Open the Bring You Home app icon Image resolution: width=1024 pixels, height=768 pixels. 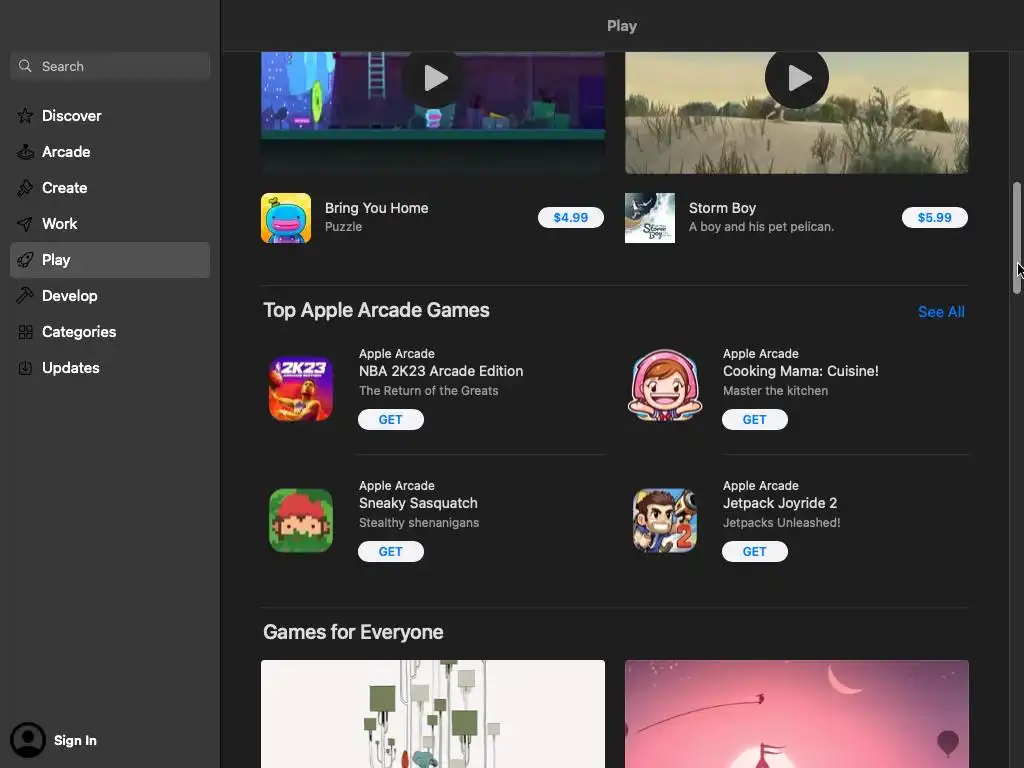pos(286,217)
